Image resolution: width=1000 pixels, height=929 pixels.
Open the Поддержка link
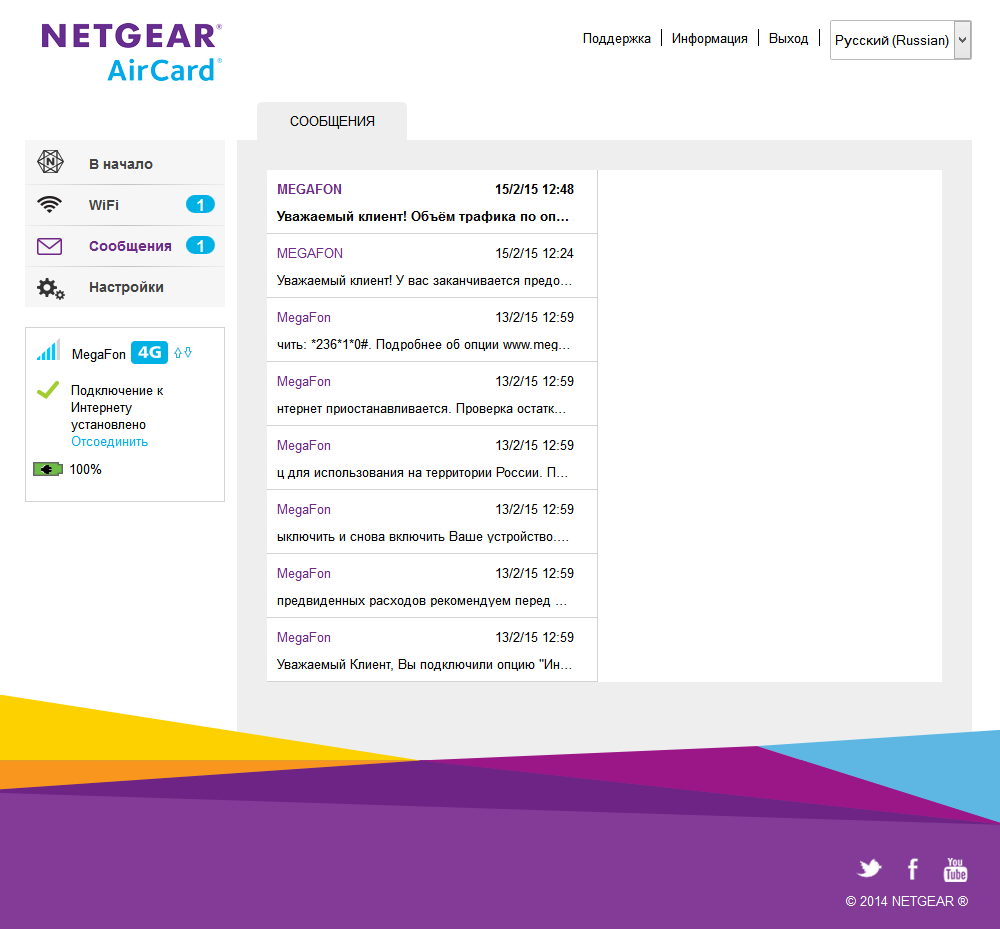click(617, 38)
